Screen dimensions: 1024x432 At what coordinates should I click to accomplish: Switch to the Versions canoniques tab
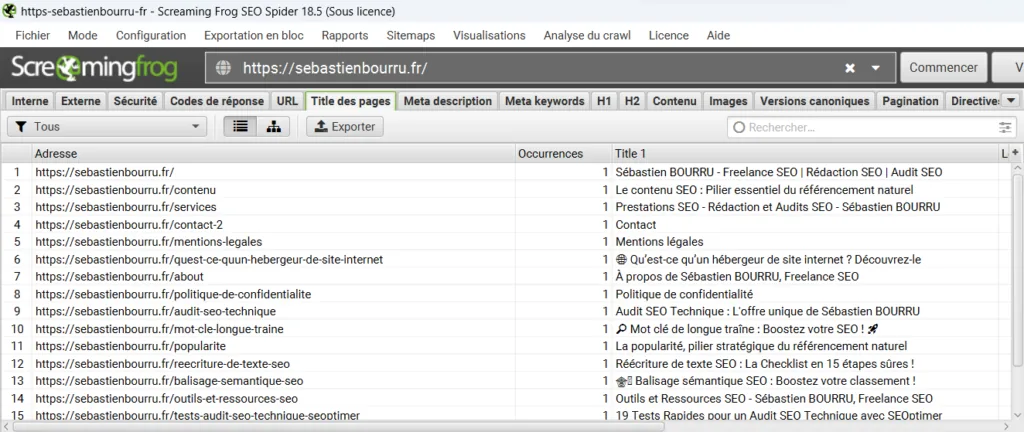(814, 101)
